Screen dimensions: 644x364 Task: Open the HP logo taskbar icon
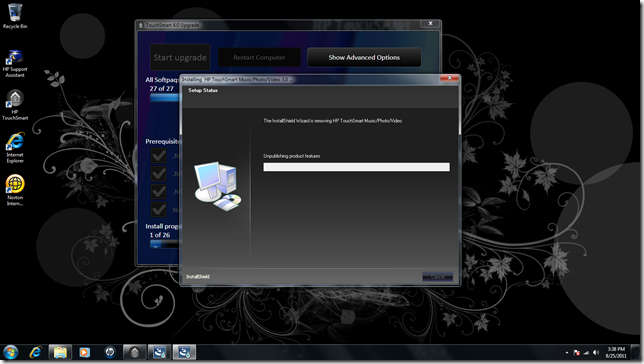[110, 352]
